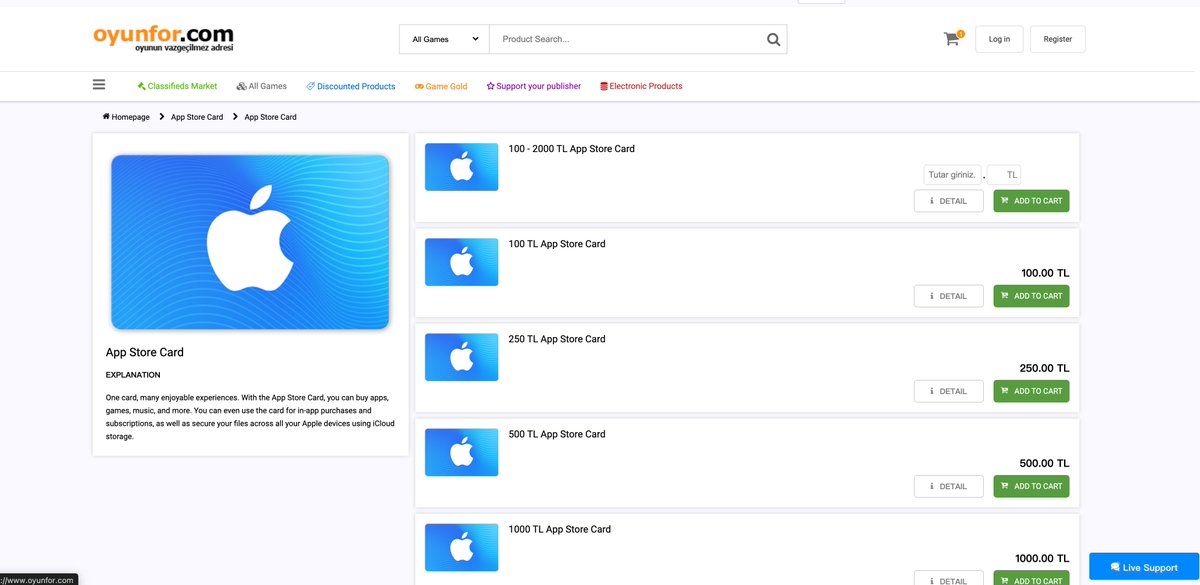Viewport: 1200px width, 585px height.
Task: Add 250 TL App Store Card to cart
Action: pyautogui.click(x=1031, y=391)
